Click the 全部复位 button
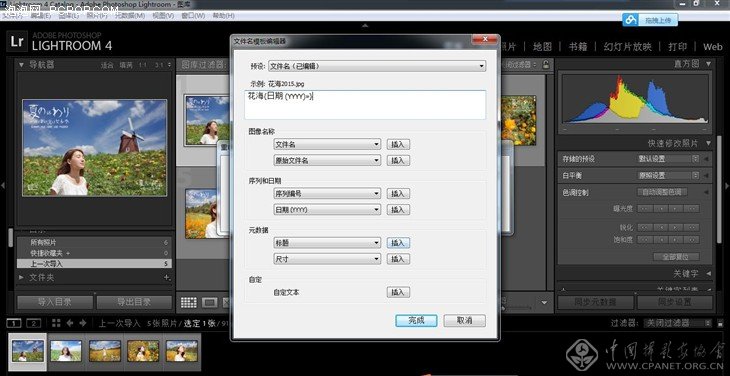The height and width of the screenshot is (376, 730). click(676, 256)
